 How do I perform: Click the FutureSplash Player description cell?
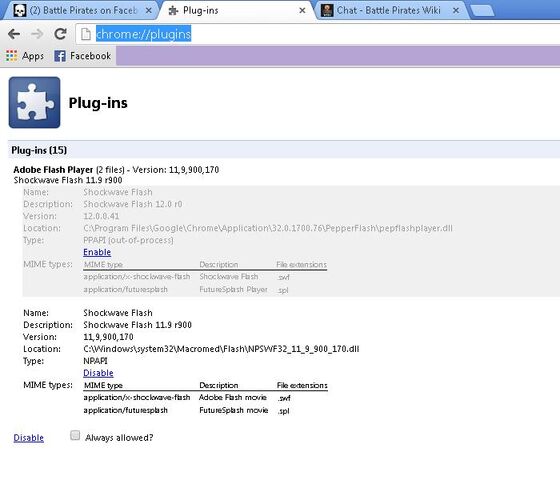click(x=233, y=290)
